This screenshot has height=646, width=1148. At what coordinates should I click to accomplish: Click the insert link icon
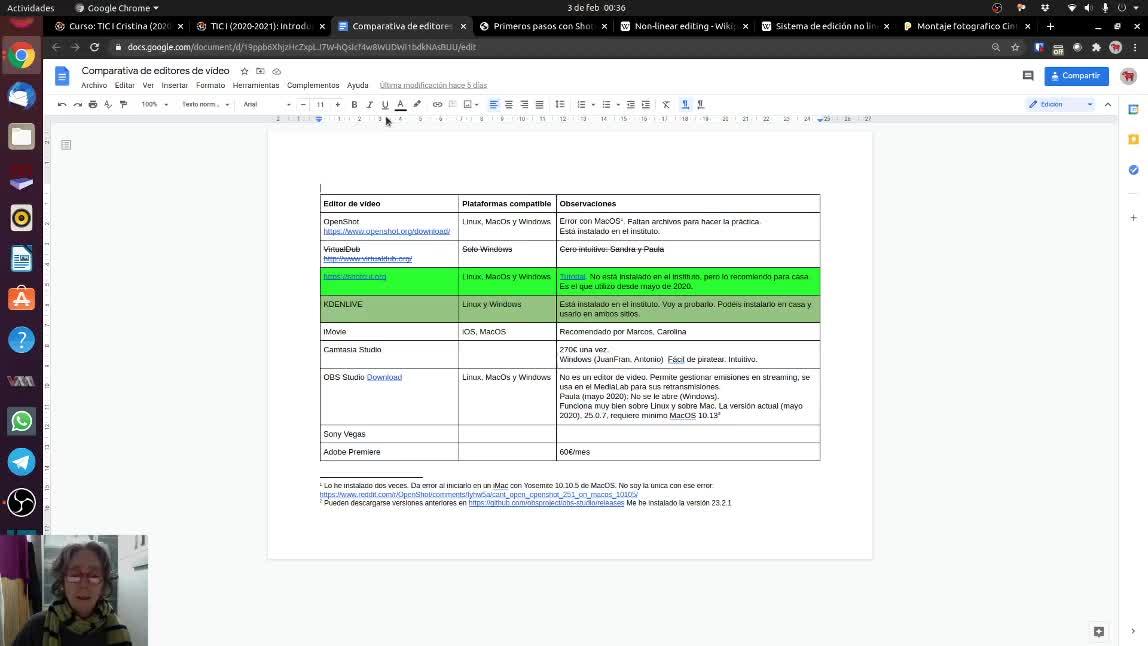(x=437, y=104)
